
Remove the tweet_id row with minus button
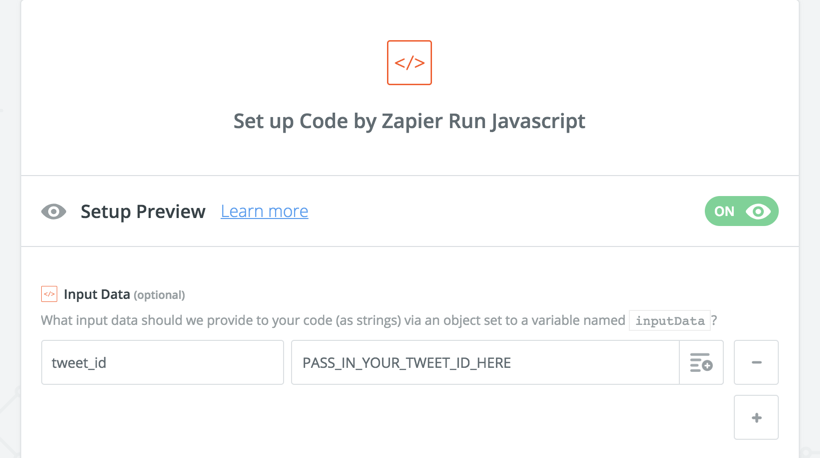coord(756,362)
